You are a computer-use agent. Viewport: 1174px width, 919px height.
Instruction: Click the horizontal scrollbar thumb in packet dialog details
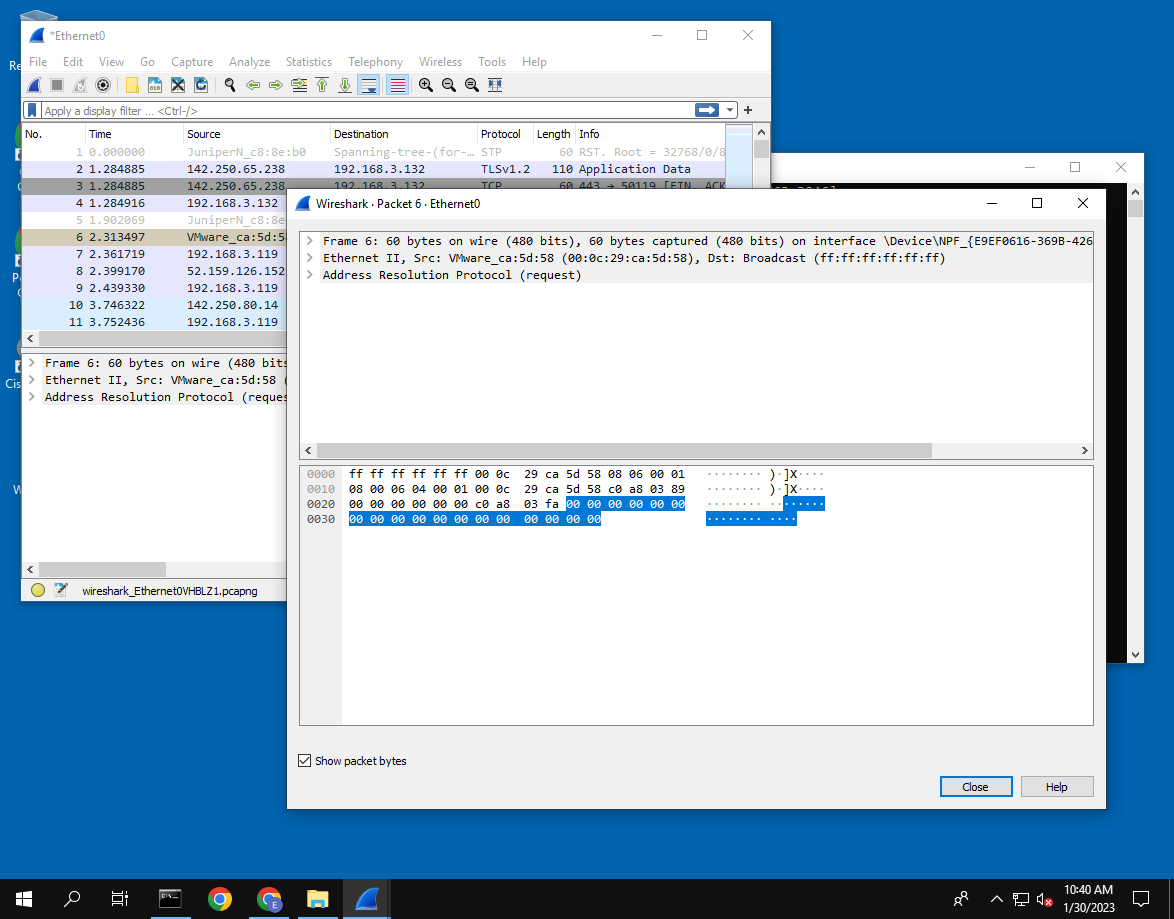624,450
